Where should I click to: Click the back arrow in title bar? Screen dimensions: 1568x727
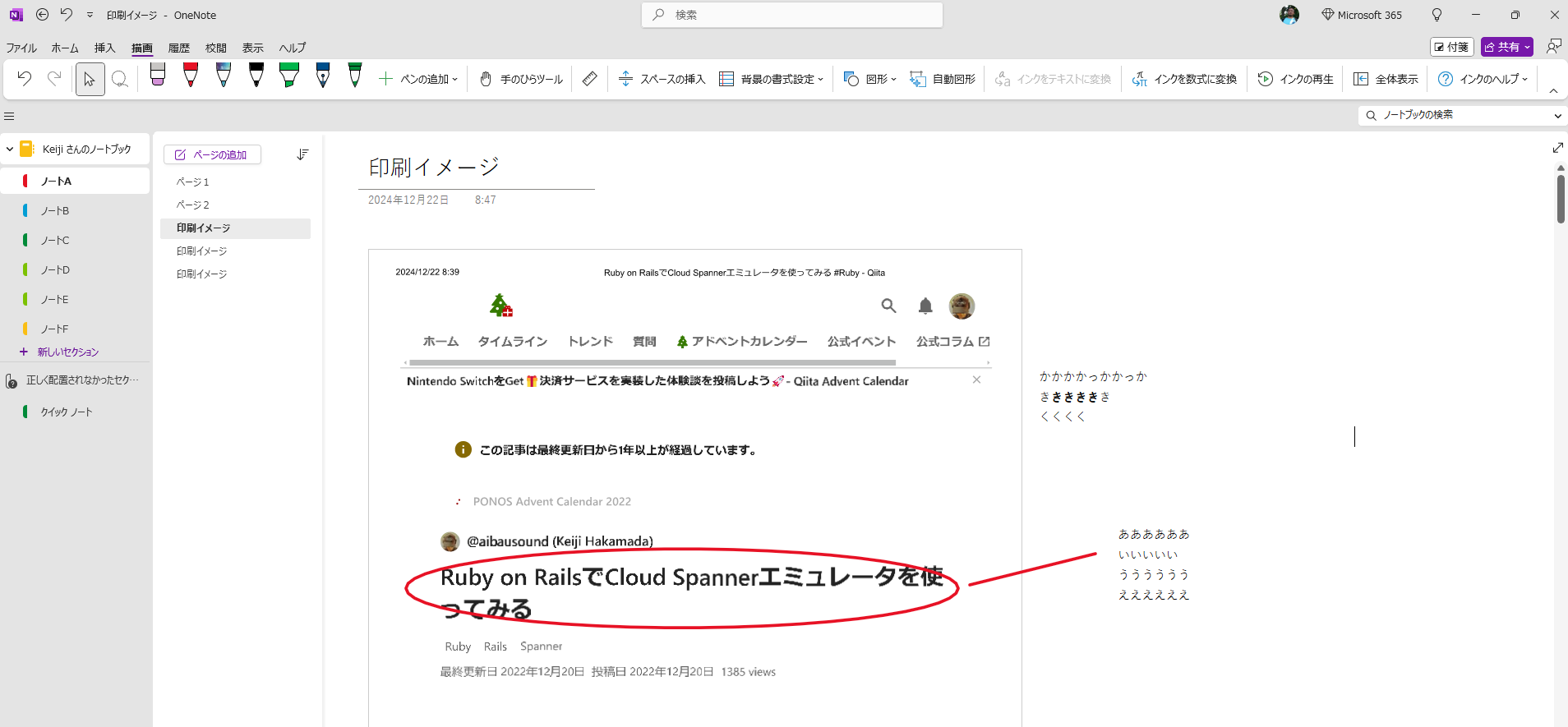click(x=43, y=15)
